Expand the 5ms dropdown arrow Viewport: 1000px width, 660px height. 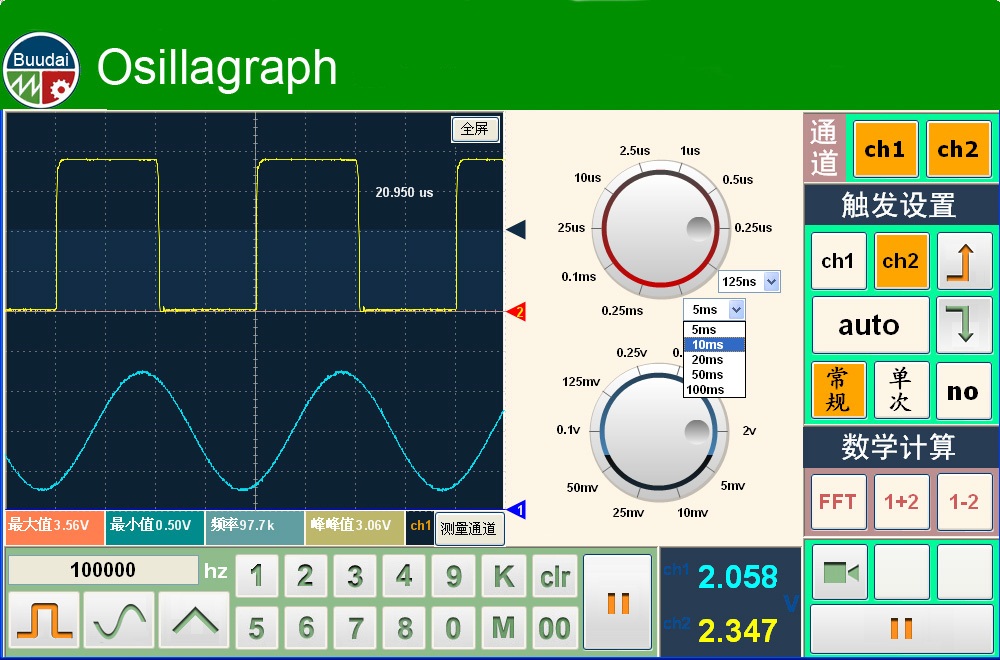[736, 309]
